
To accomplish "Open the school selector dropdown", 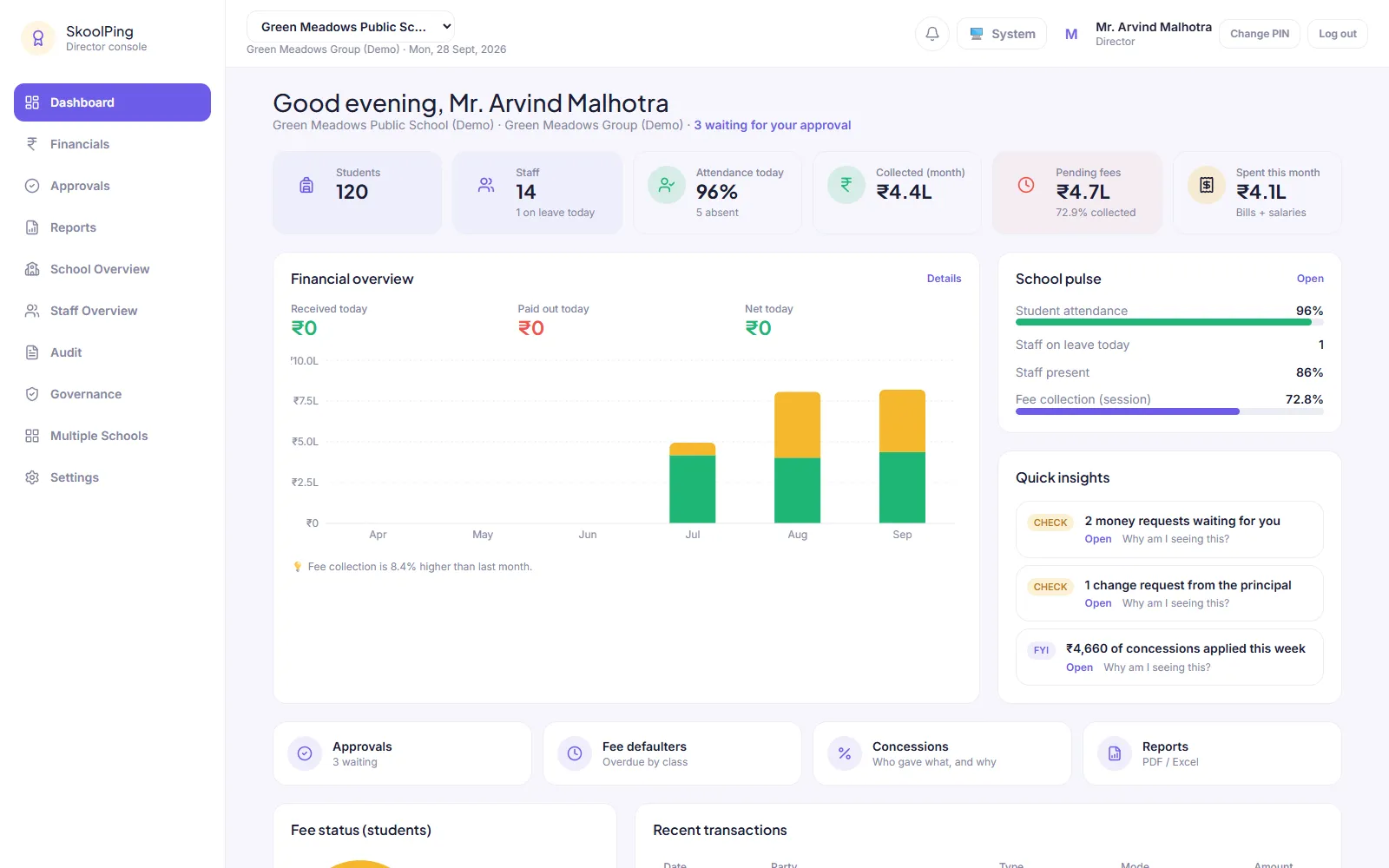I will 351,27.
